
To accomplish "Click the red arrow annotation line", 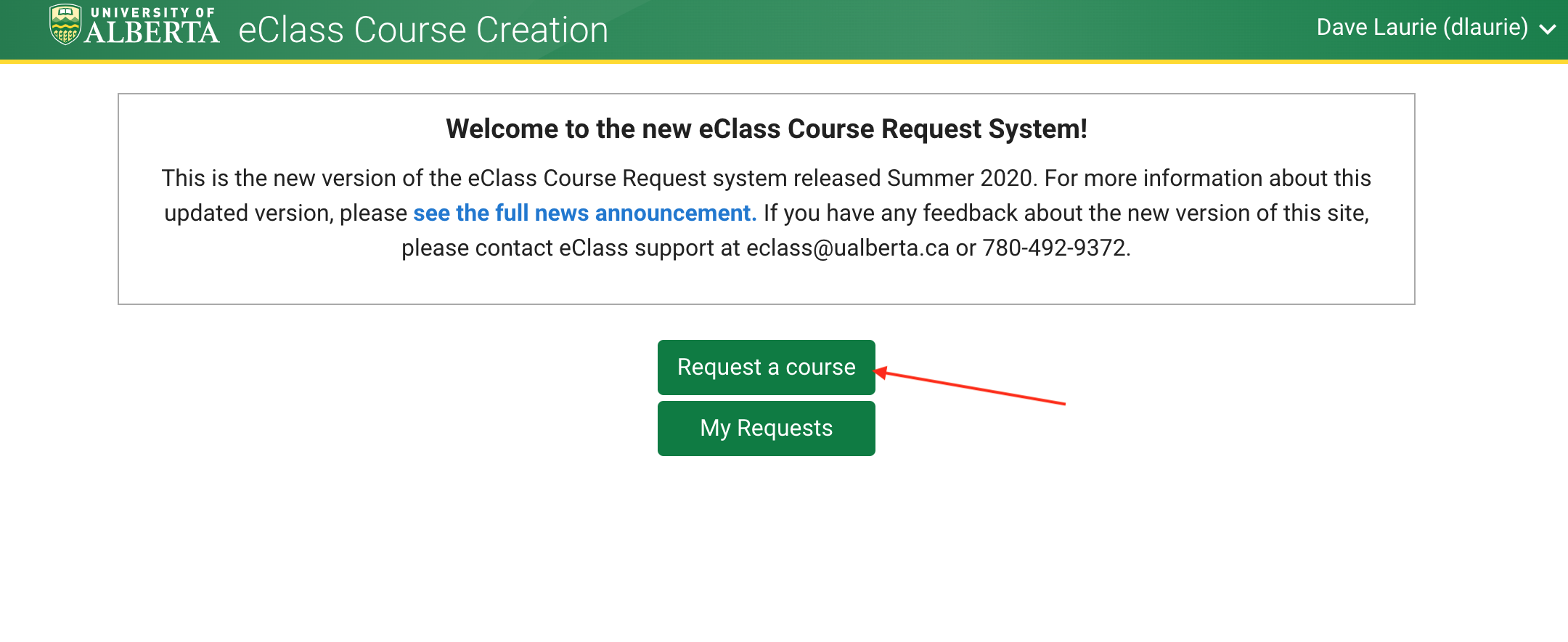I will (973, 388).
